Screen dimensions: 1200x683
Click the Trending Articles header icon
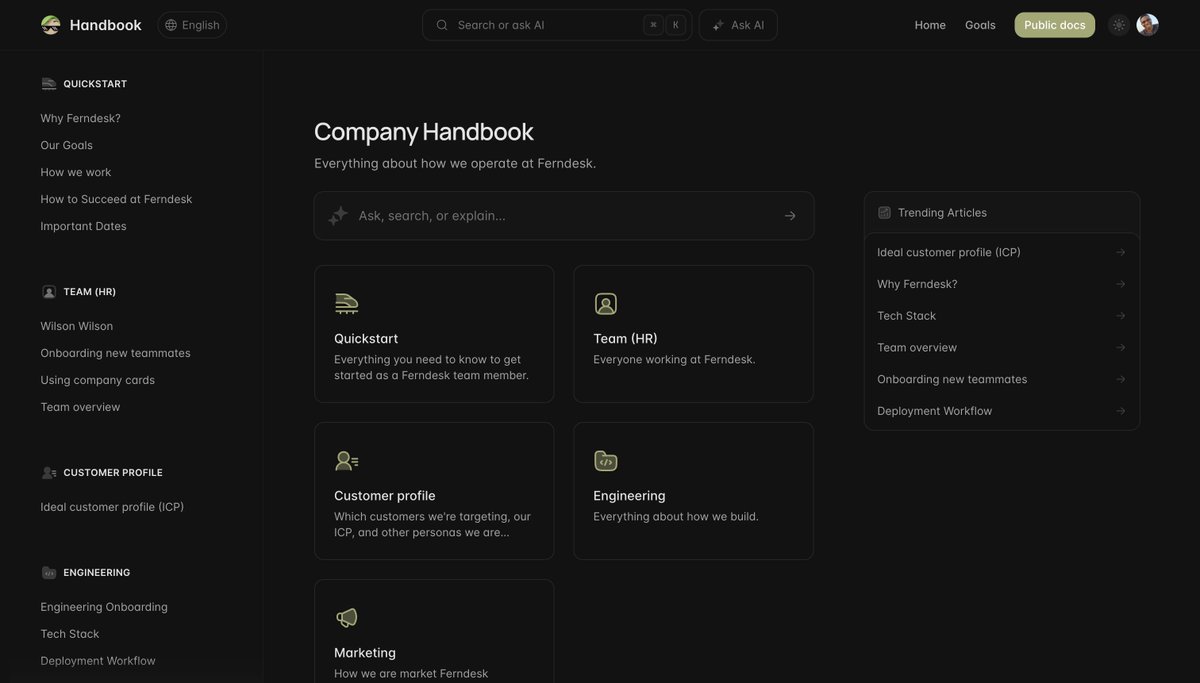[x=884, y=213]
